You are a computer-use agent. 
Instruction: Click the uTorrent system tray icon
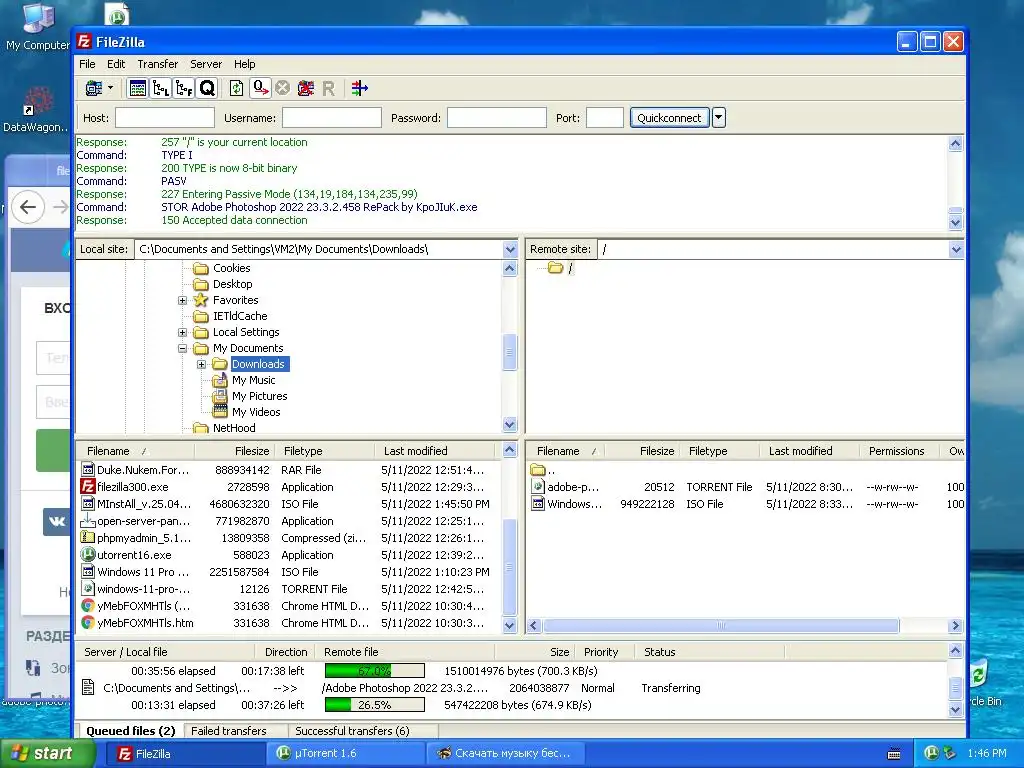[x=931, y=753]
